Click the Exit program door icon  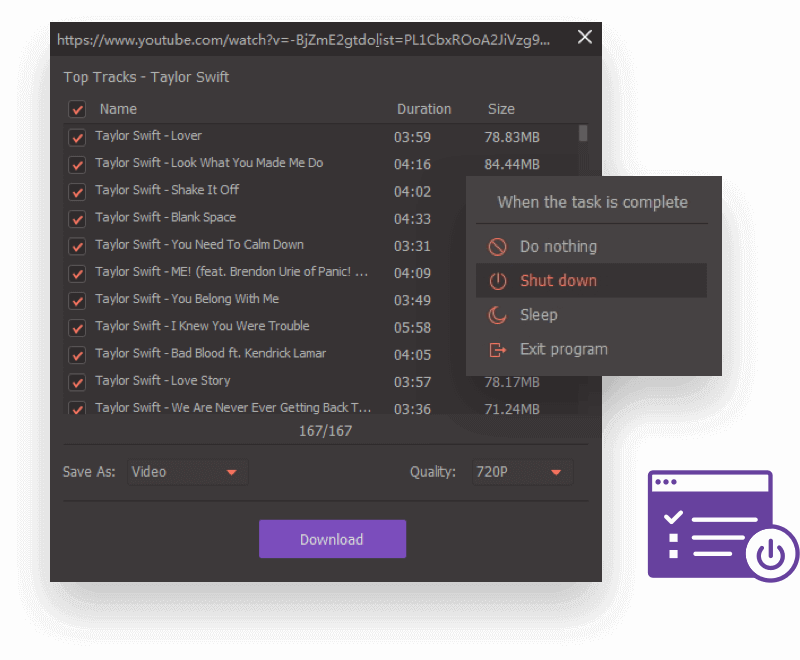[x=497, y=350]
